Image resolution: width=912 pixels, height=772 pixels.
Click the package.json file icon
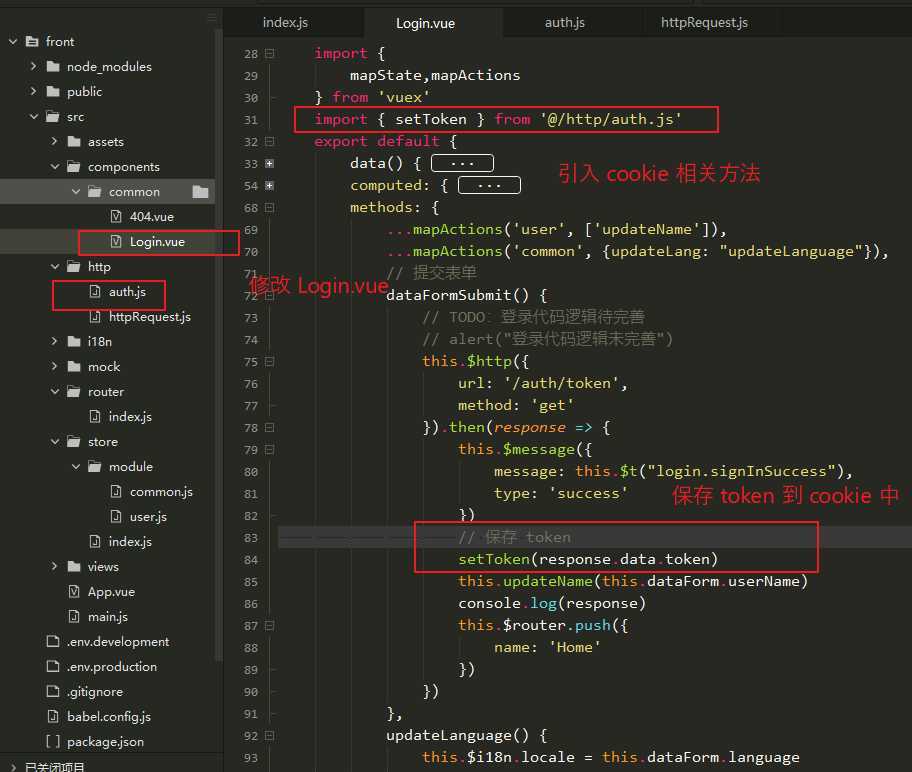click(53, 742)
